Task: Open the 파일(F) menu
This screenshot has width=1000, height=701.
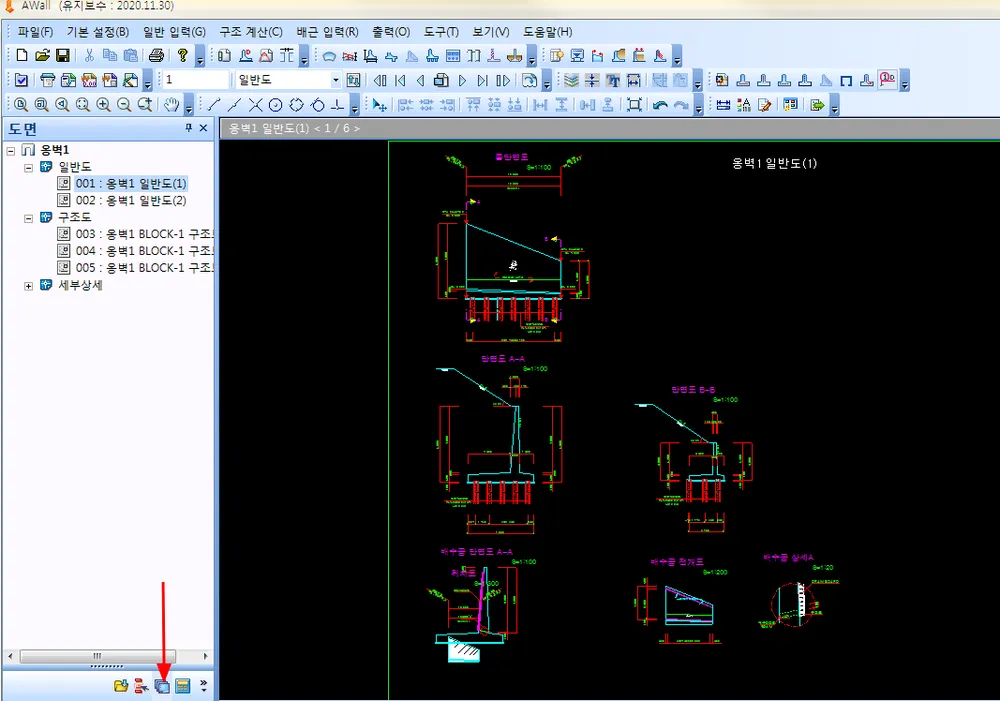Action: 35,32
